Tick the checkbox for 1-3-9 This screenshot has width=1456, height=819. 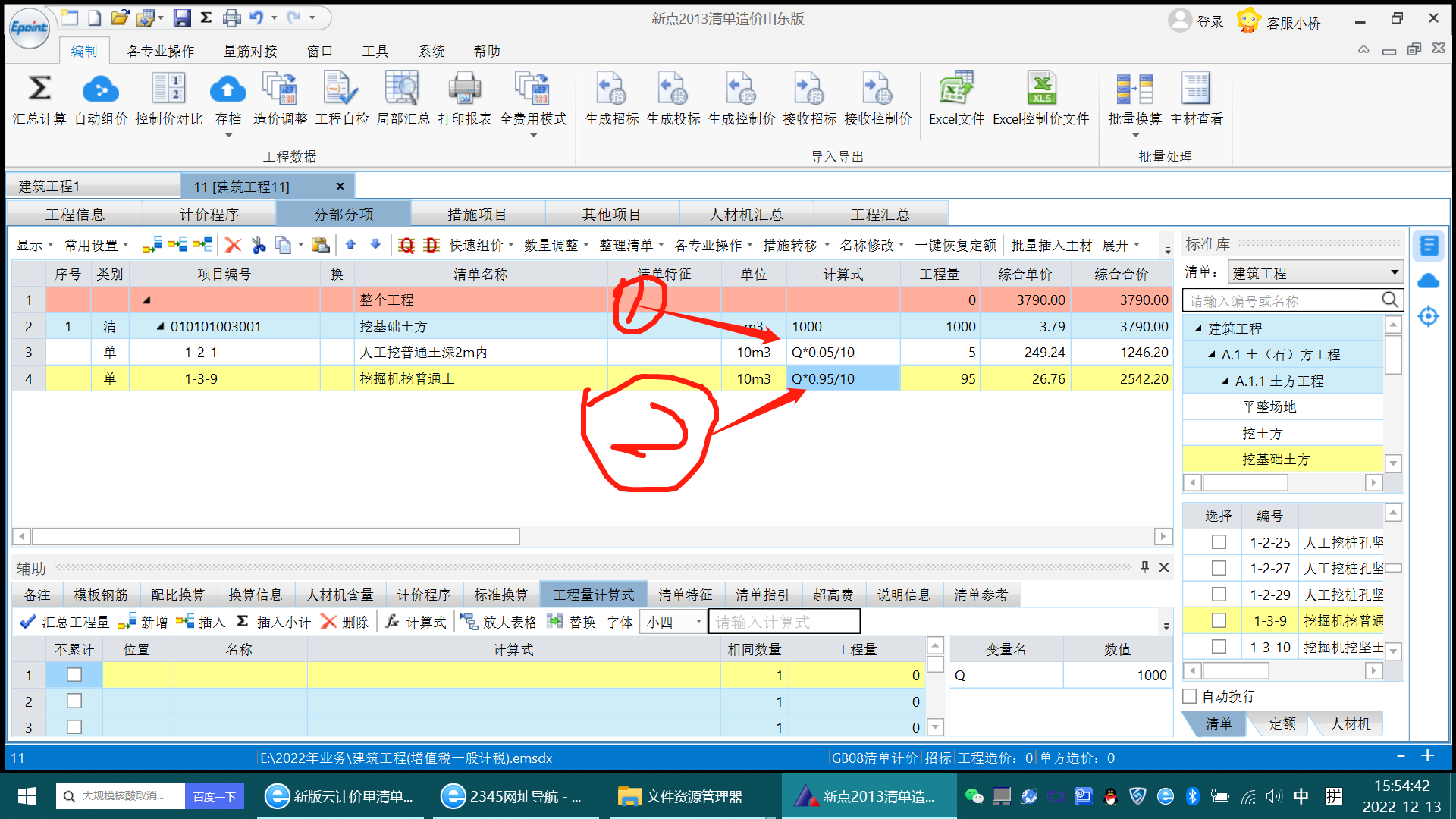tap(1219, 620)
